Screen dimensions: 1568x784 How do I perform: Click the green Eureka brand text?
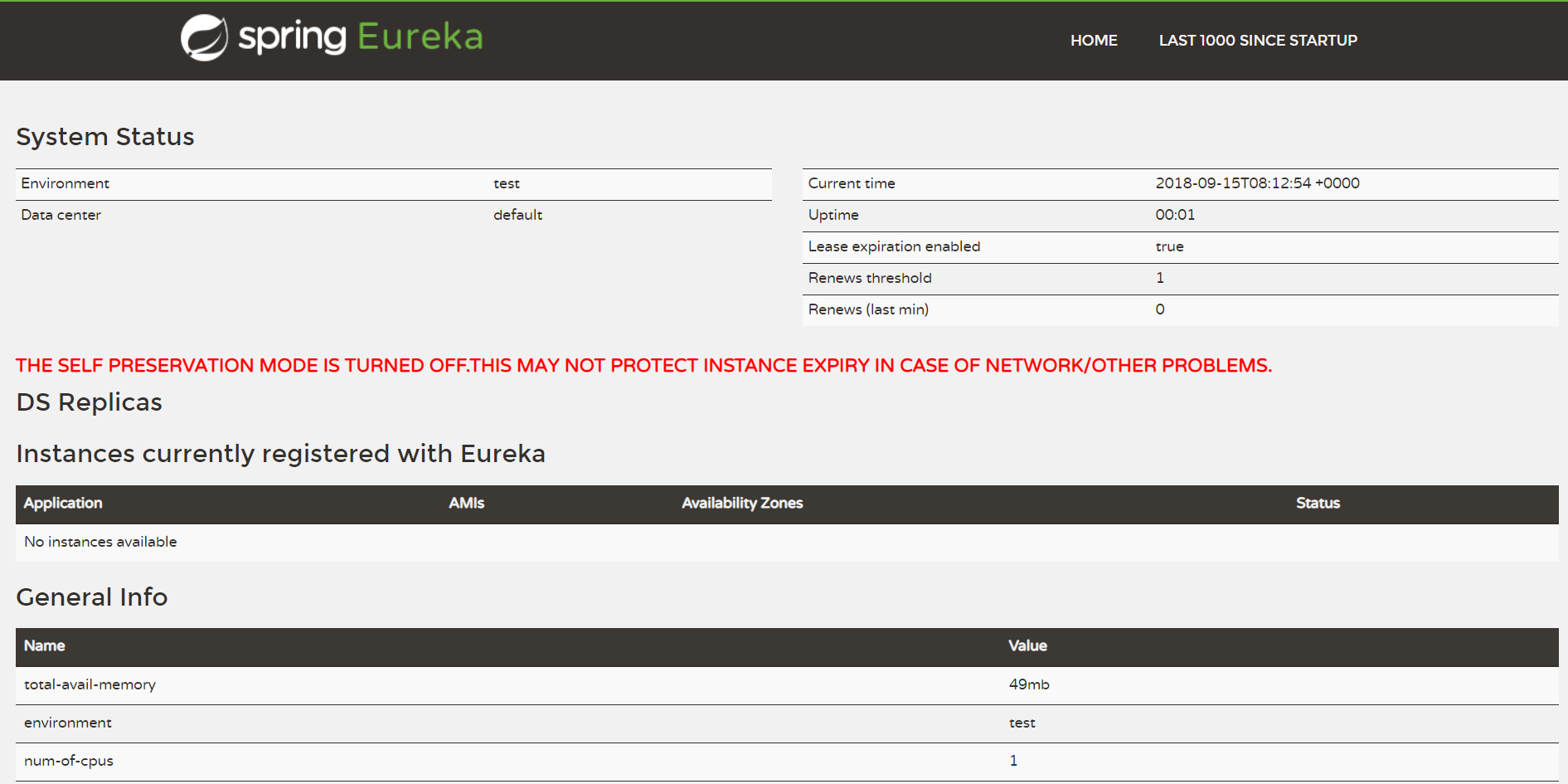pyautogui.click(x=420, y=37)
